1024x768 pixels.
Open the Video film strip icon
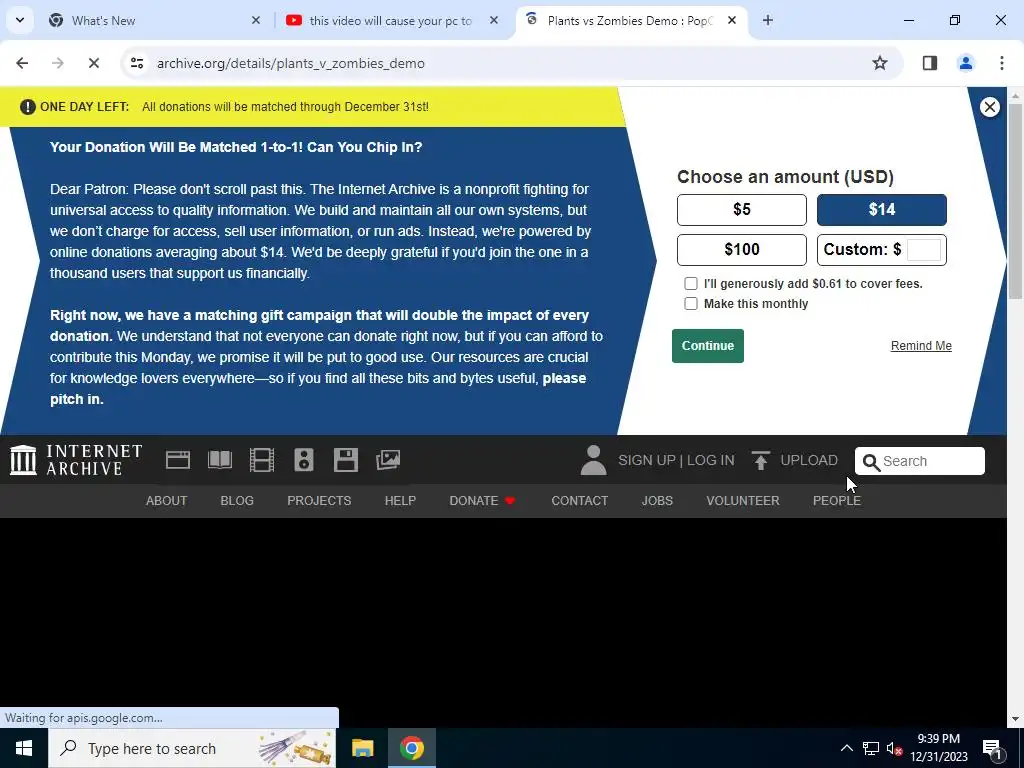[262, 460]
